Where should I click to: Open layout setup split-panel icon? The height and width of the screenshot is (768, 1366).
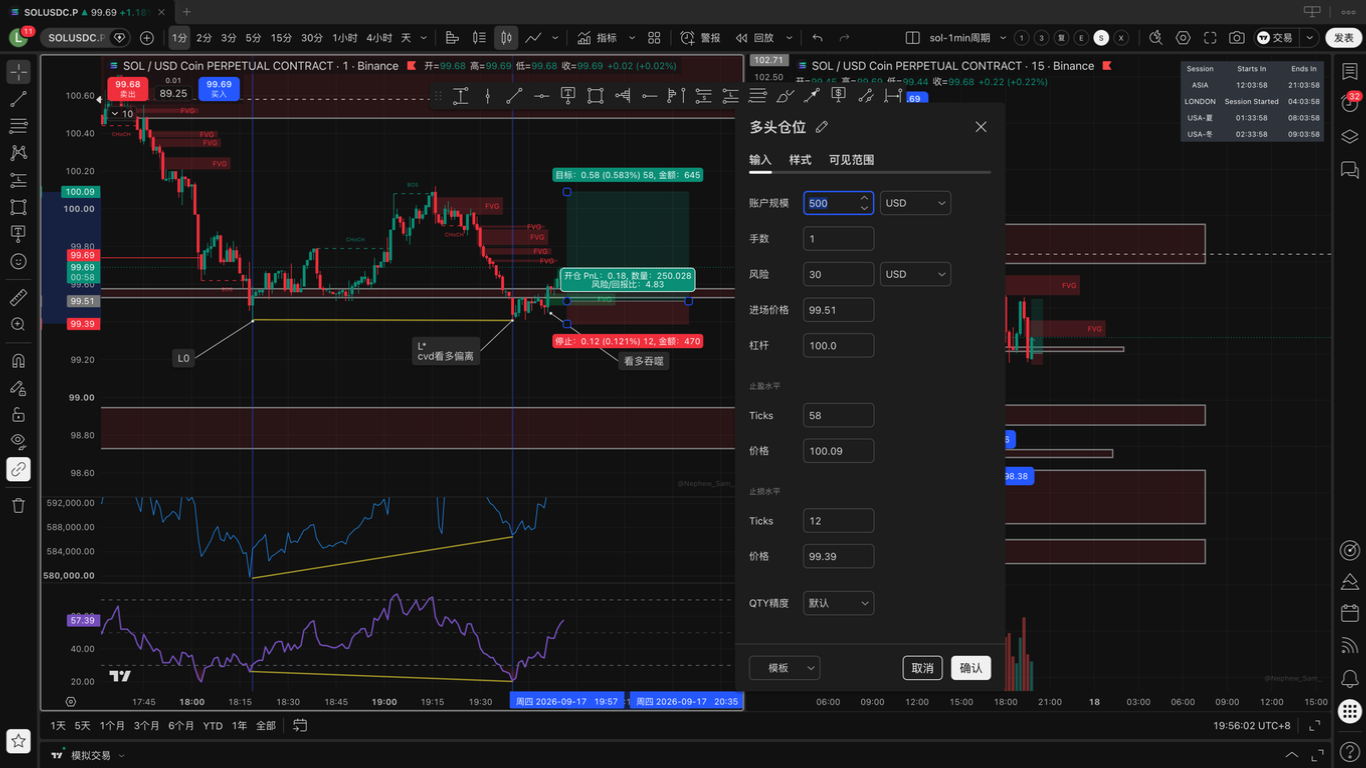[912, 38]
